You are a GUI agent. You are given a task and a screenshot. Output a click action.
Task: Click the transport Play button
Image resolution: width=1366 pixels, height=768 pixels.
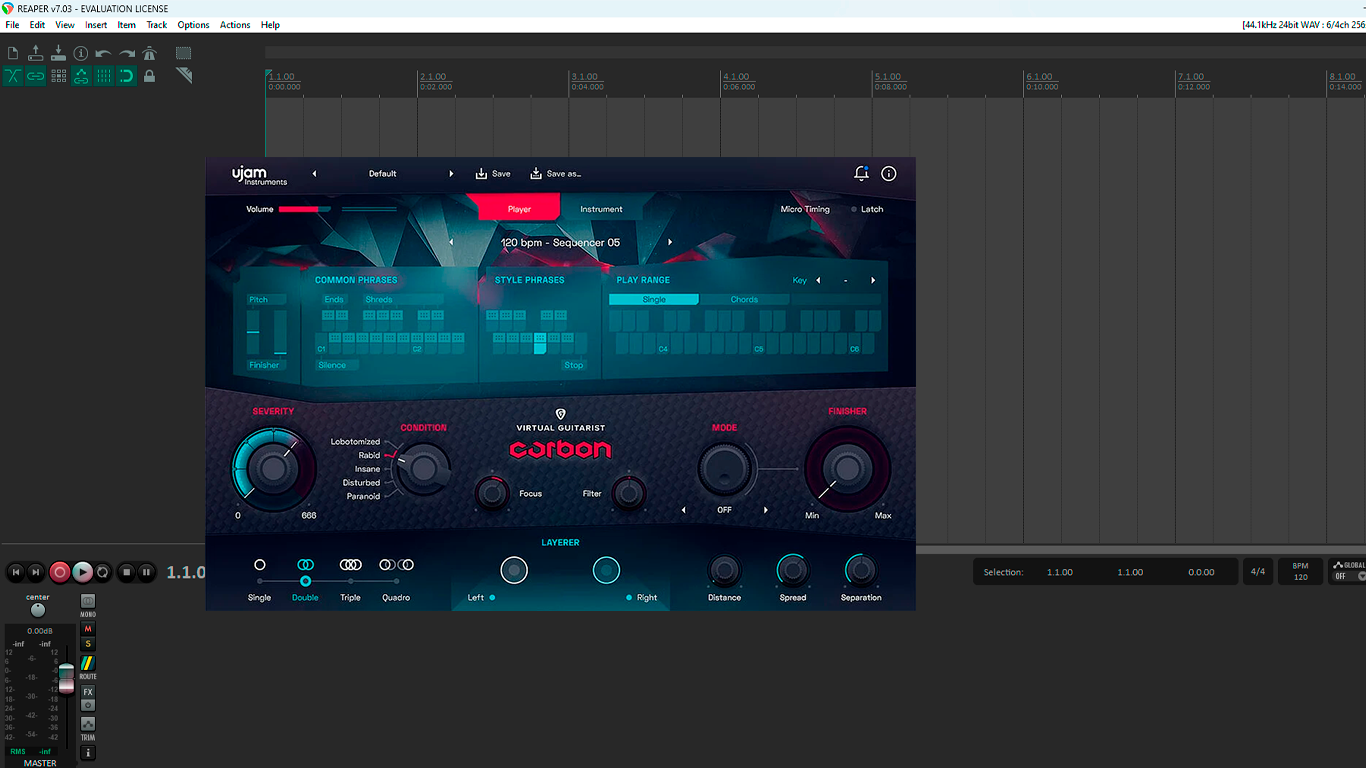coord(83,572)
